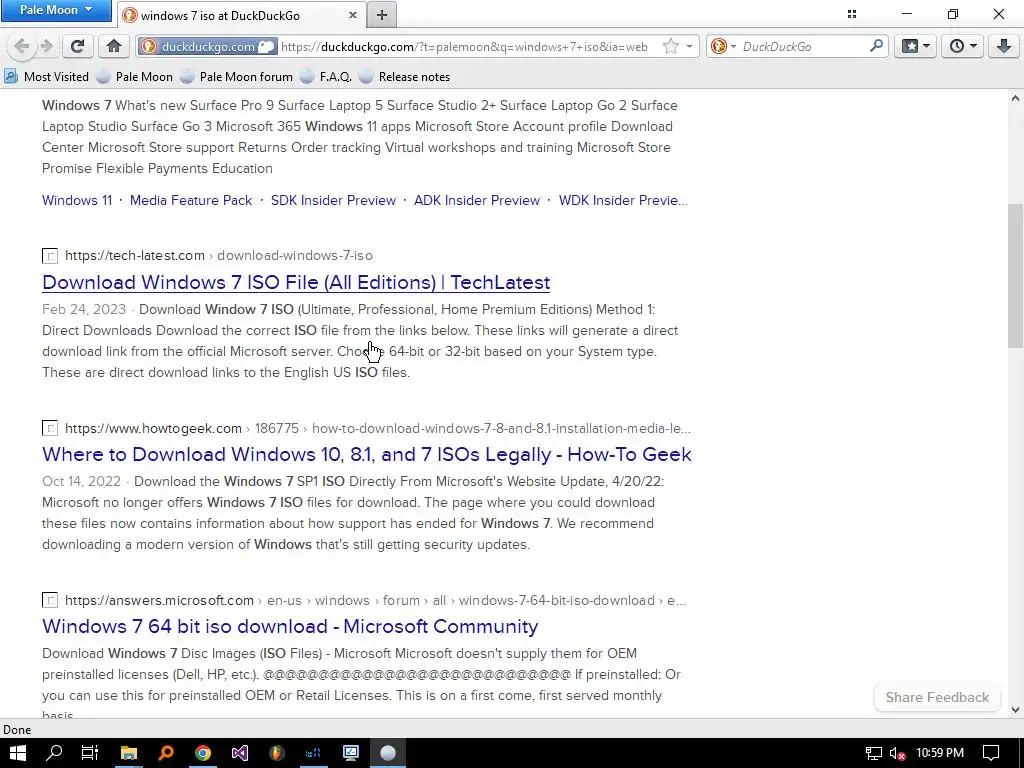
Task: Open the Pale Moon application menu
Action: pyautogui.click(x=56, y=10)
